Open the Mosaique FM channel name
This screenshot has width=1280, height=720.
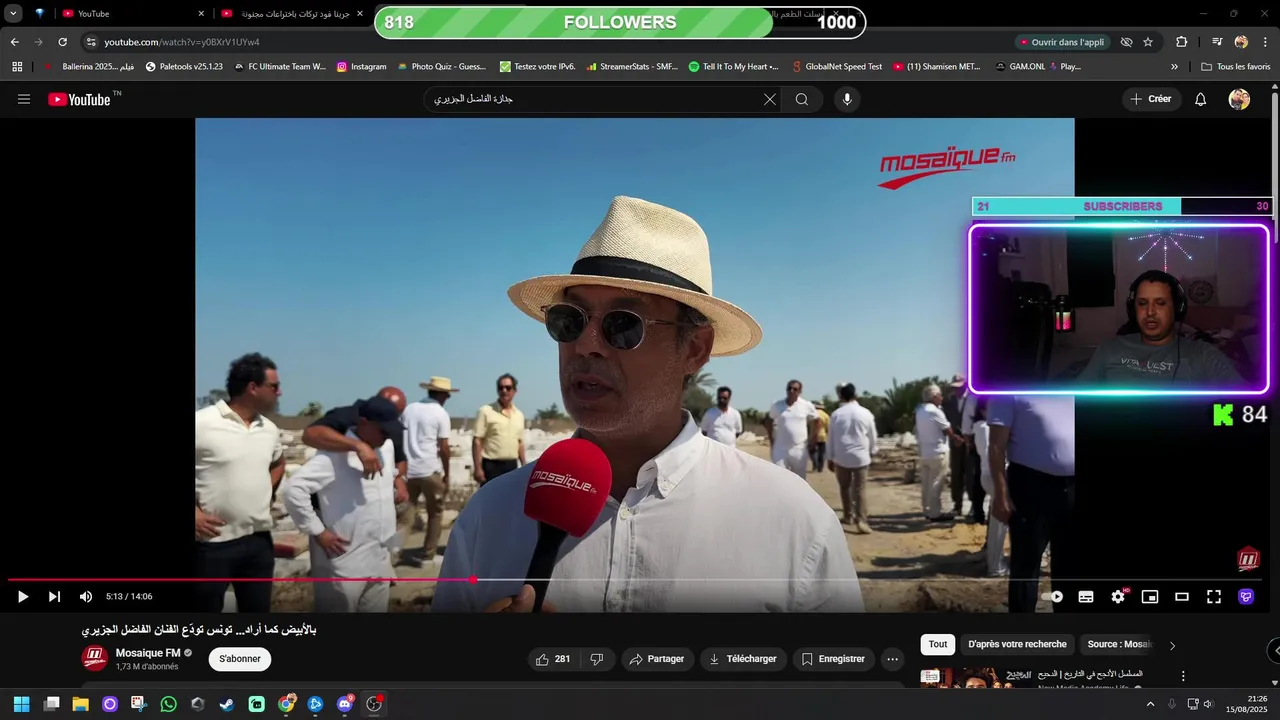pyautogui.click(x=148, y=653)
